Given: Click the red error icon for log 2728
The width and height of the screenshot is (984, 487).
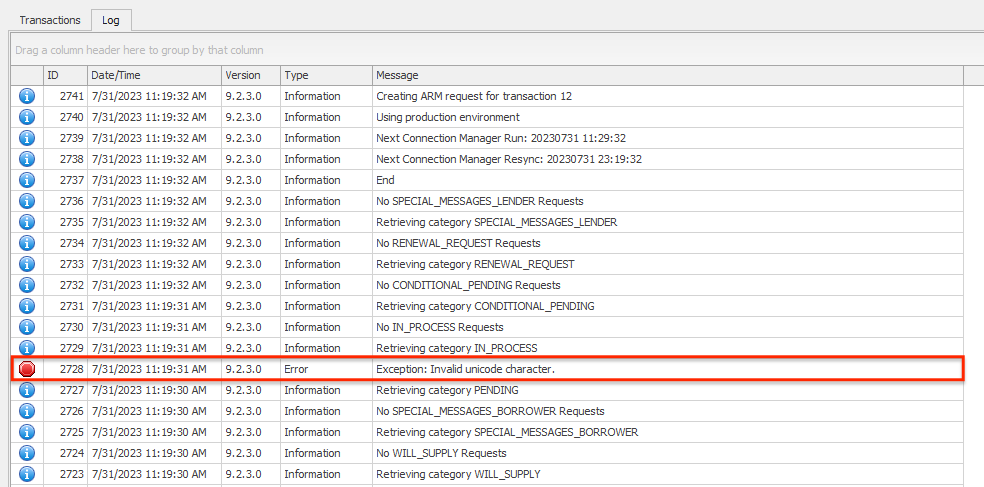Looking at the screenshot, I should tap(27, 369).
